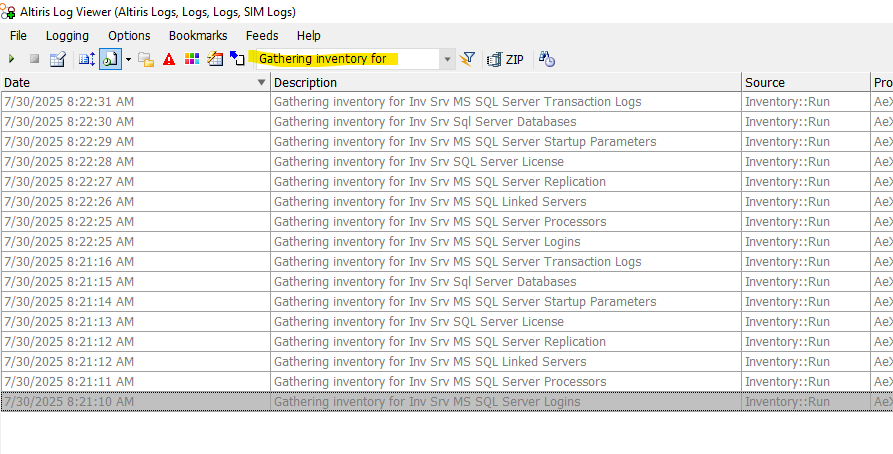Open the File menu
This screenshot has width=893, height=454.
[x=18, y=35]
